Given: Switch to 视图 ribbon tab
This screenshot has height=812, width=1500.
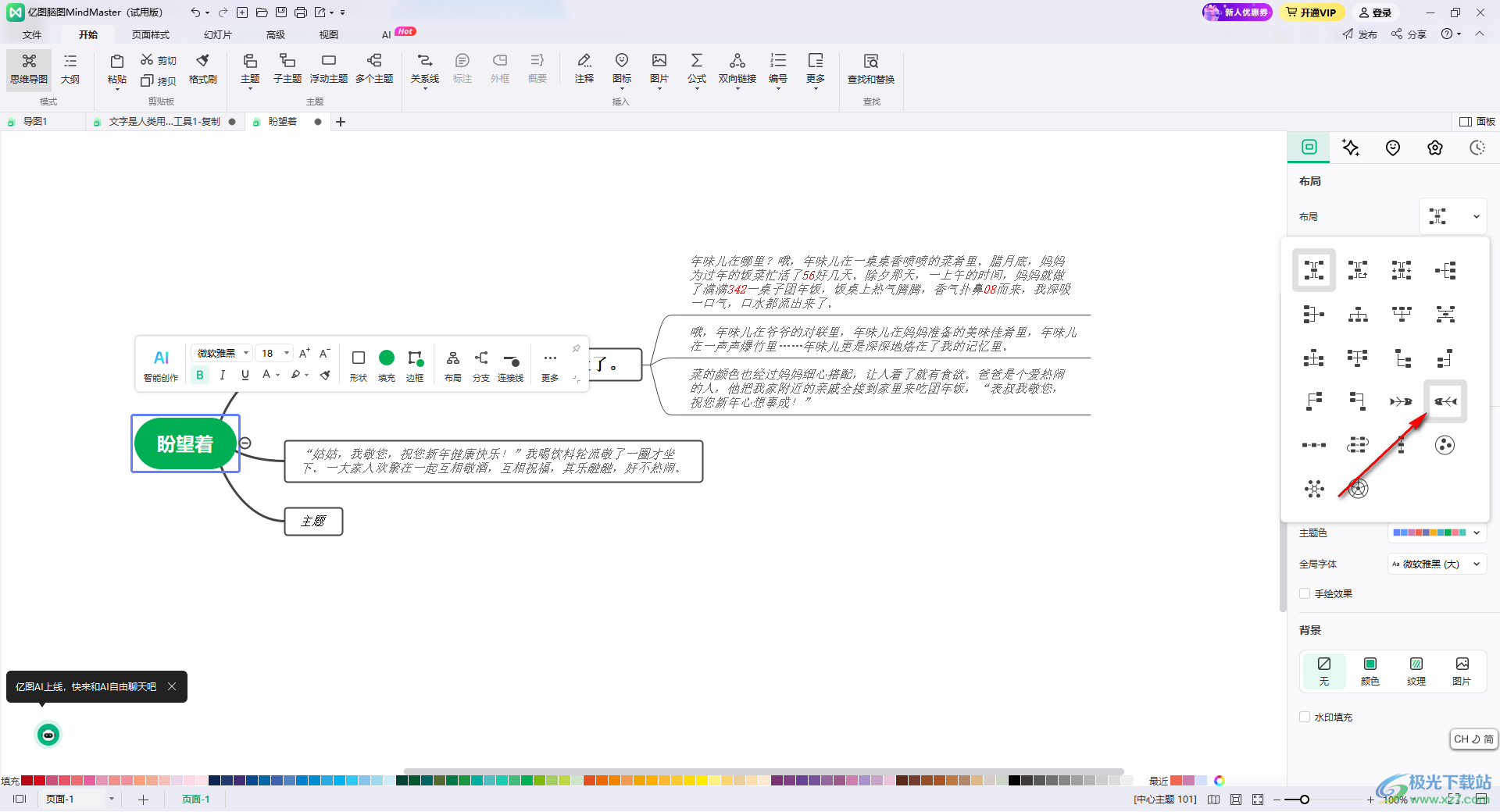Looking at the screenshot, I should pos(329,34).
